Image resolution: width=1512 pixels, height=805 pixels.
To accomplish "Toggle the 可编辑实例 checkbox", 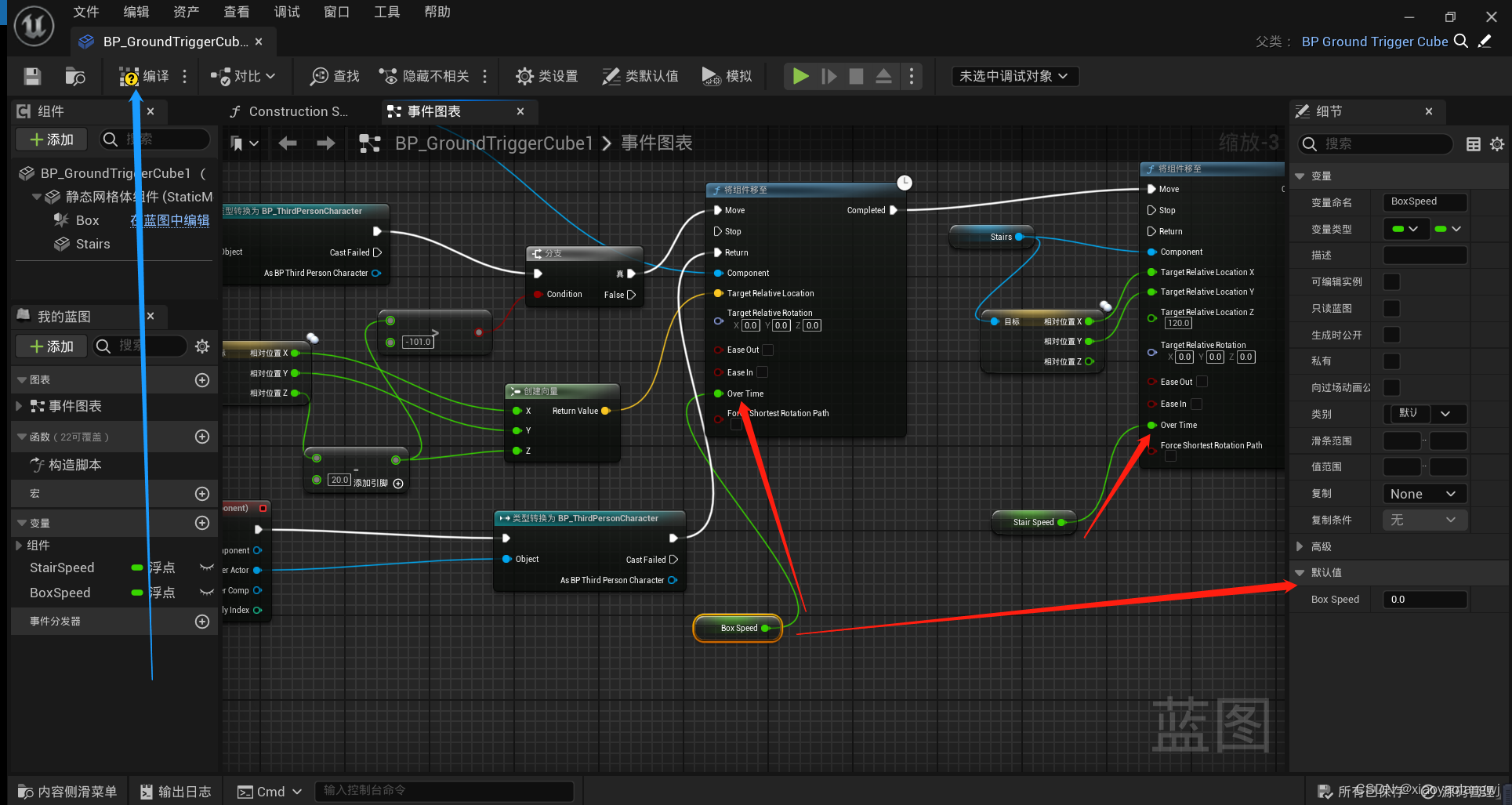I will pos(1392,281).
